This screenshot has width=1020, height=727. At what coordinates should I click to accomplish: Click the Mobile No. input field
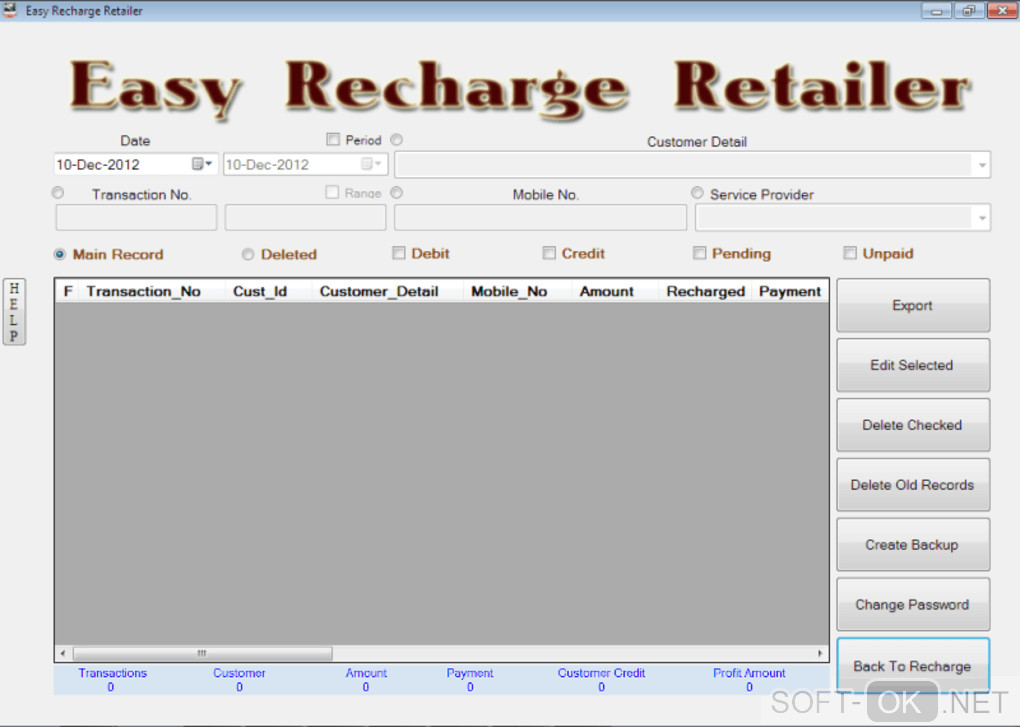click(x=540, y=218)
